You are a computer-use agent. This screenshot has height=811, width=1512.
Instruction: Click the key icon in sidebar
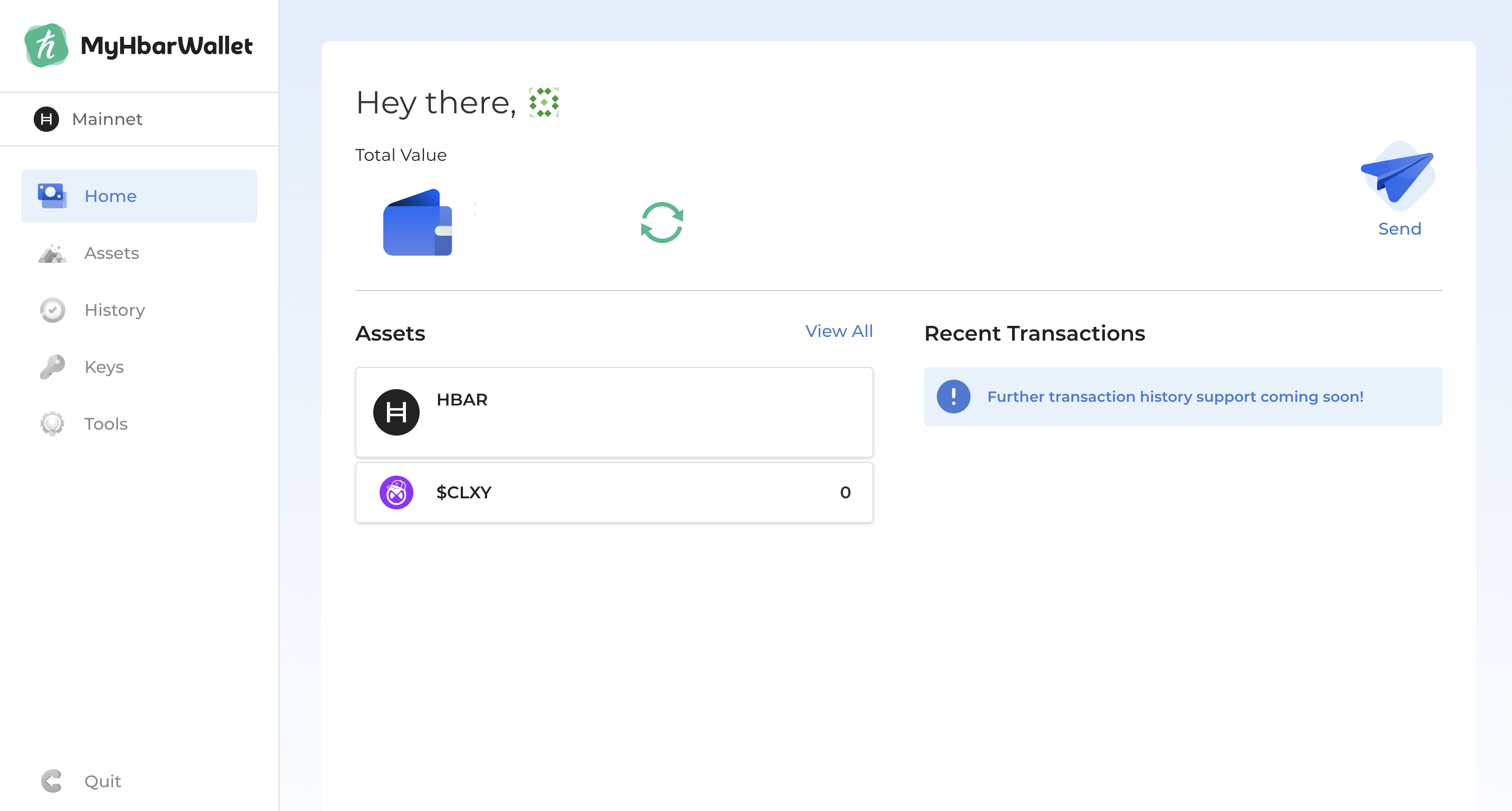pos(52,367)
